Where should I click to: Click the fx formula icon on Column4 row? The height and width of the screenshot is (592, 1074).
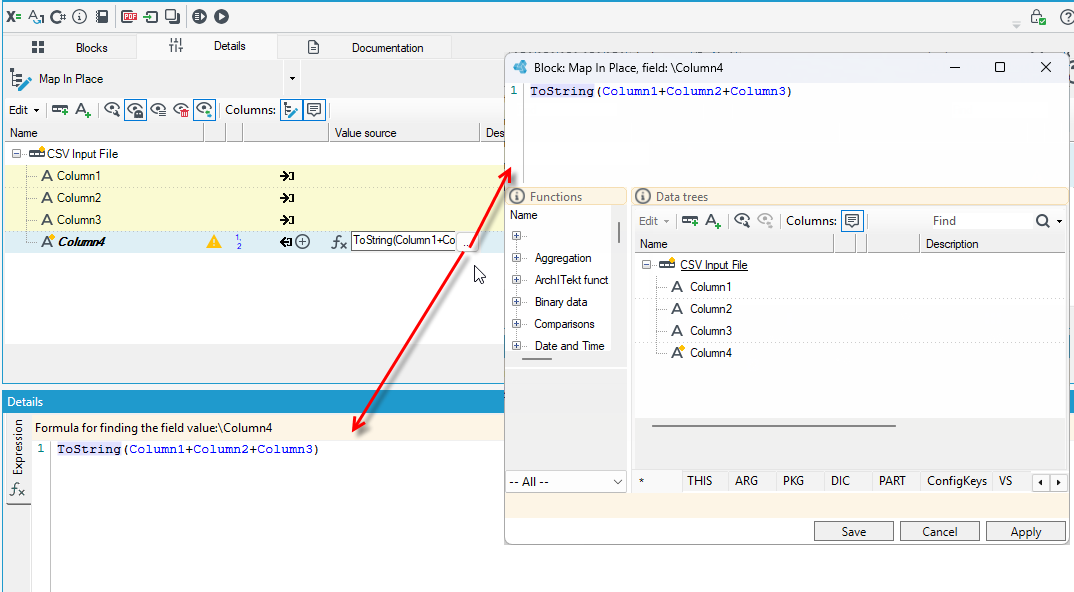click(x=339, y=242)
